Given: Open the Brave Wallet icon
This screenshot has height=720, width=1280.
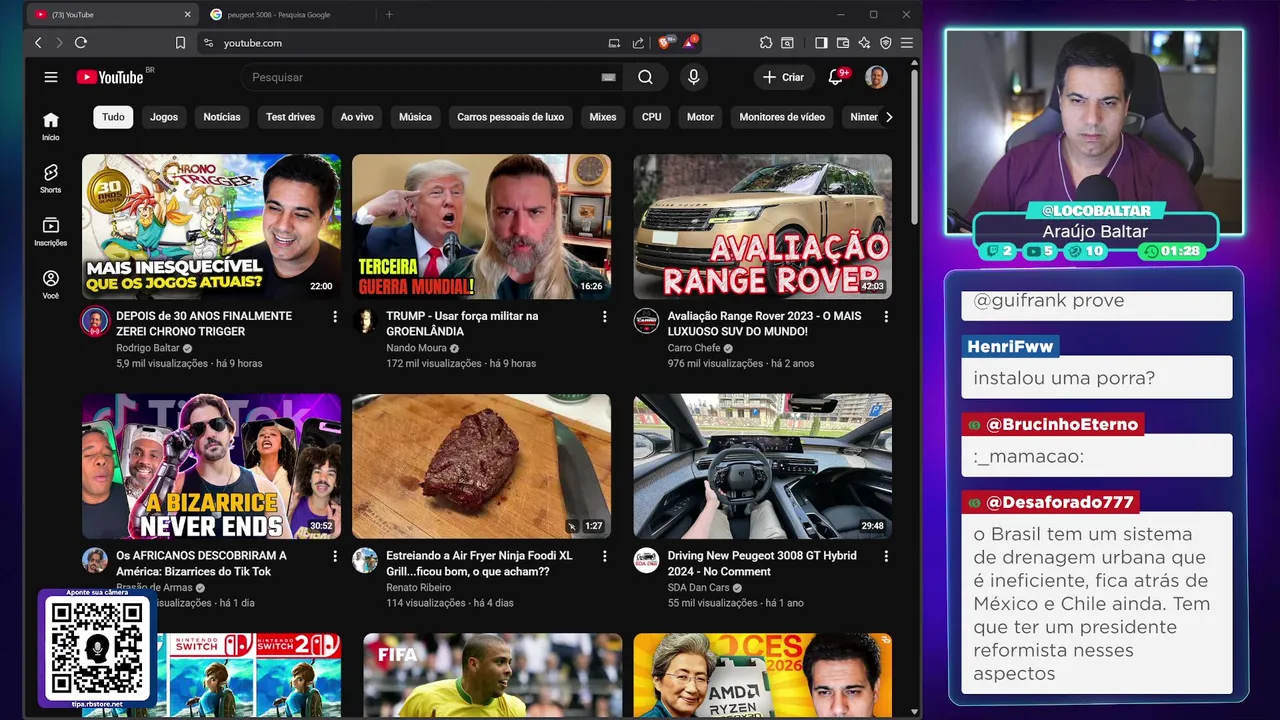Looking at the screenshot, I should click(843, 43).
